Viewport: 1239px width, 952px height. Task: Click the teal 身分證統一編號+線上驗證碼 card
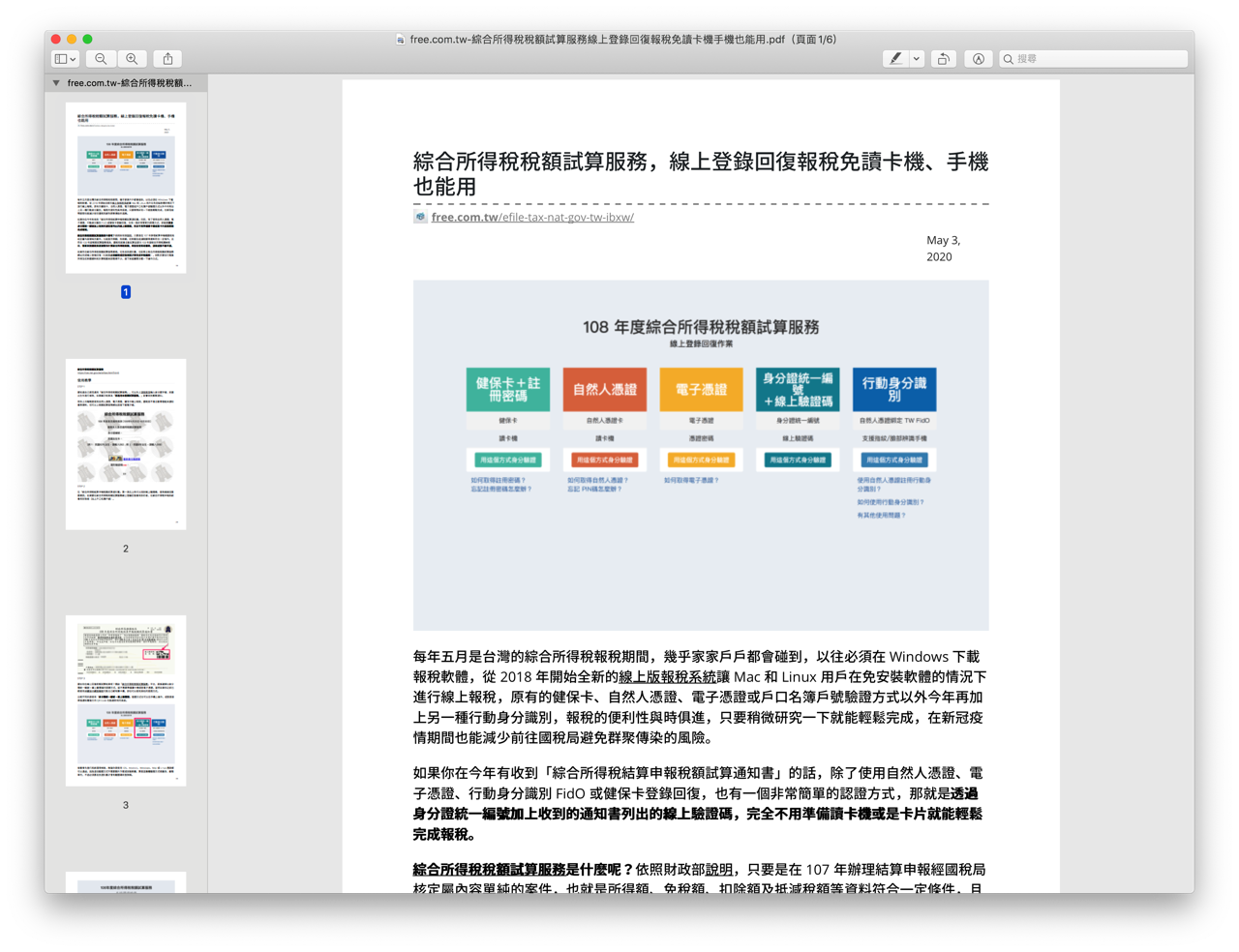798,390
